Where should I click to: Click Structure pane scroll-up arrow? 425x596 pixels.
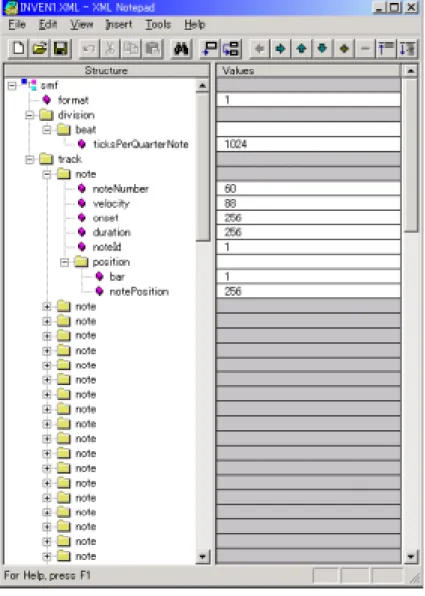(203, 86)
